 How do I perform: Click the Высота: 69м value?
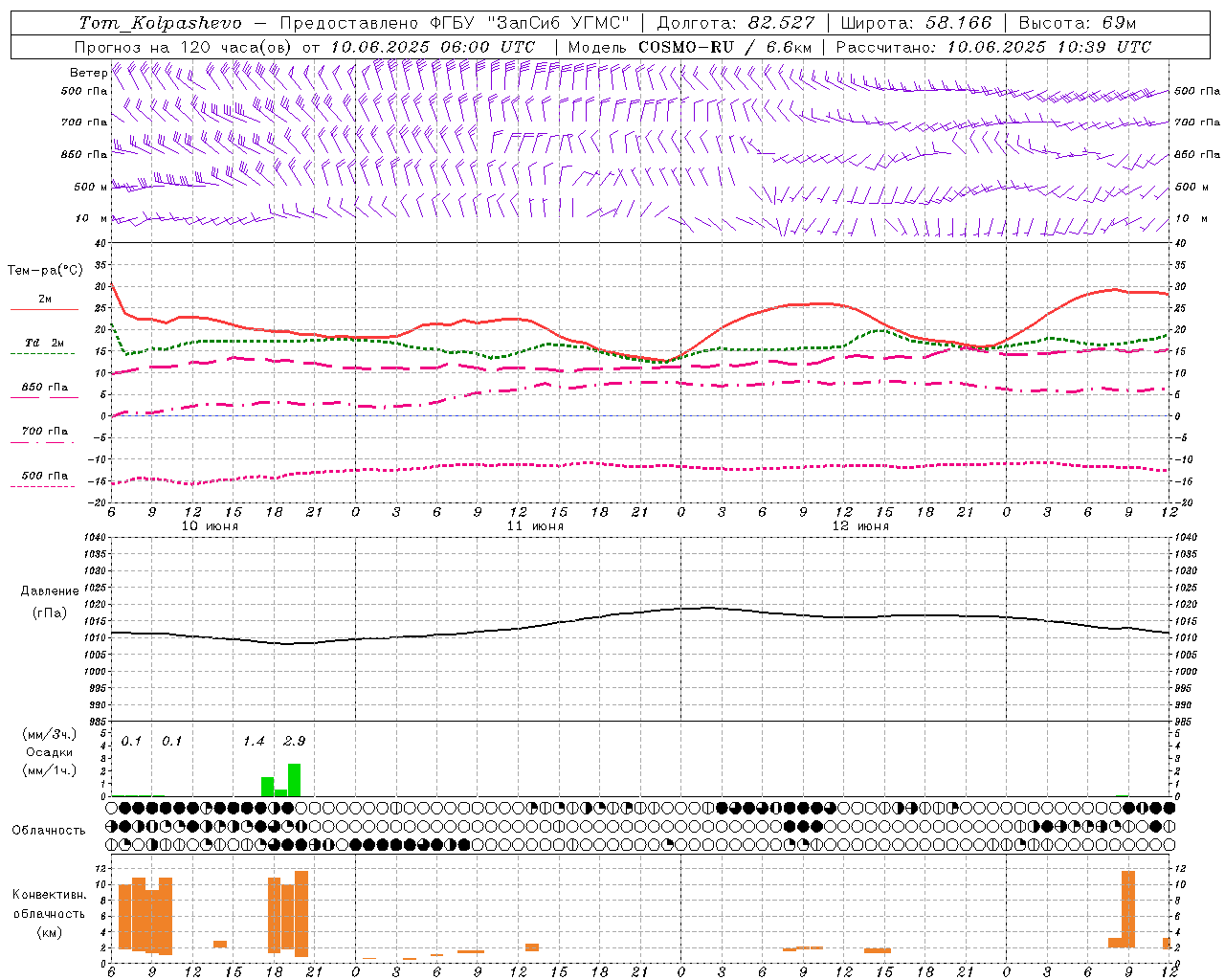coord(1077,23)
